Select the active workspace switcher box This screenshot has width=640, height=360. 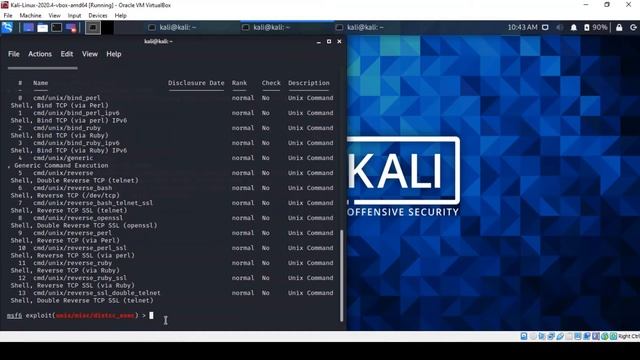click(x=93, y=27)
